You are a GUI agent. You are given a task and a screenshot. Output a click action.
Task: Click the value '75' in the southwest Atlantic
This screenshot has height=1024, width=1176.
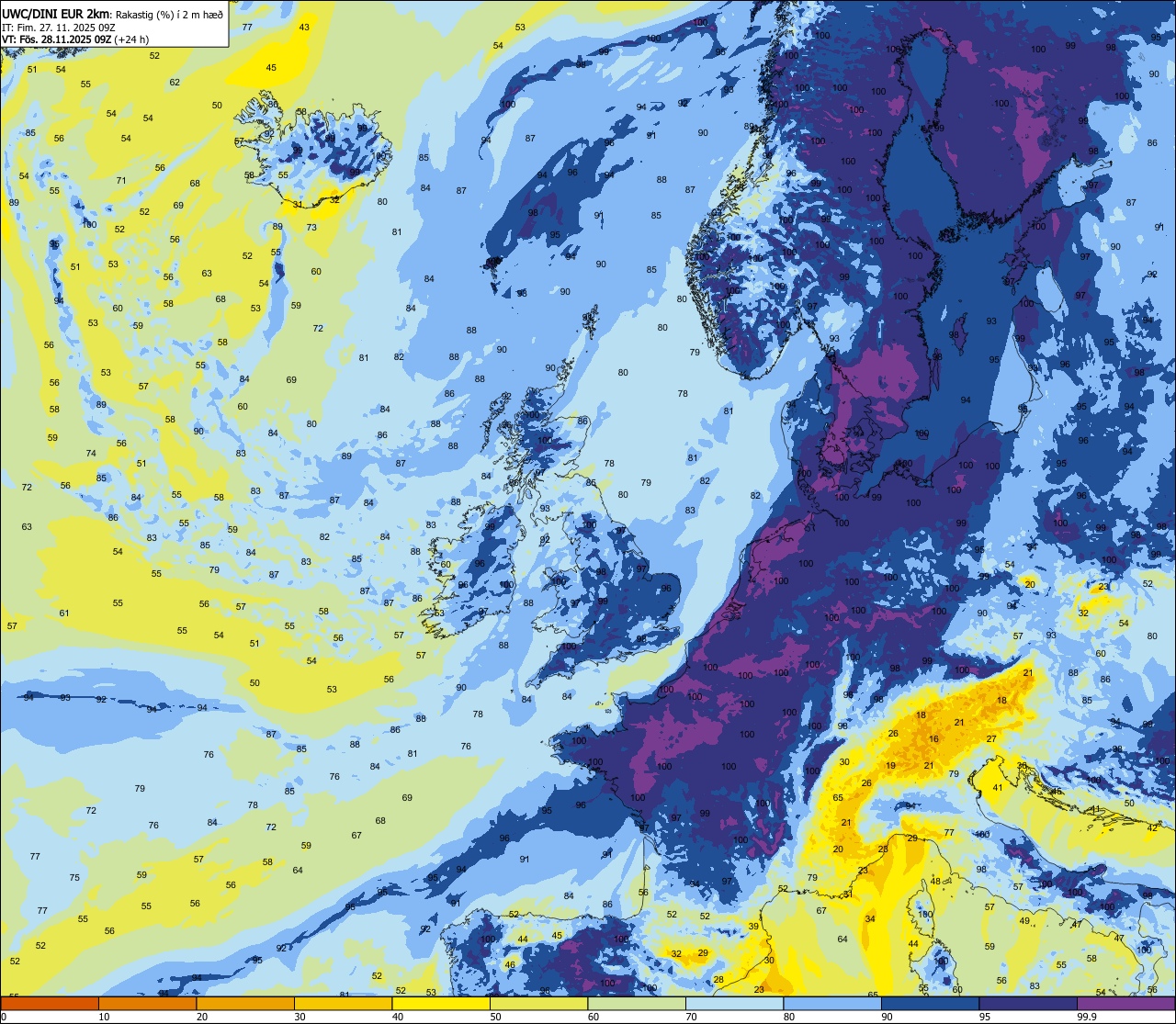click(x=74, y=878)
